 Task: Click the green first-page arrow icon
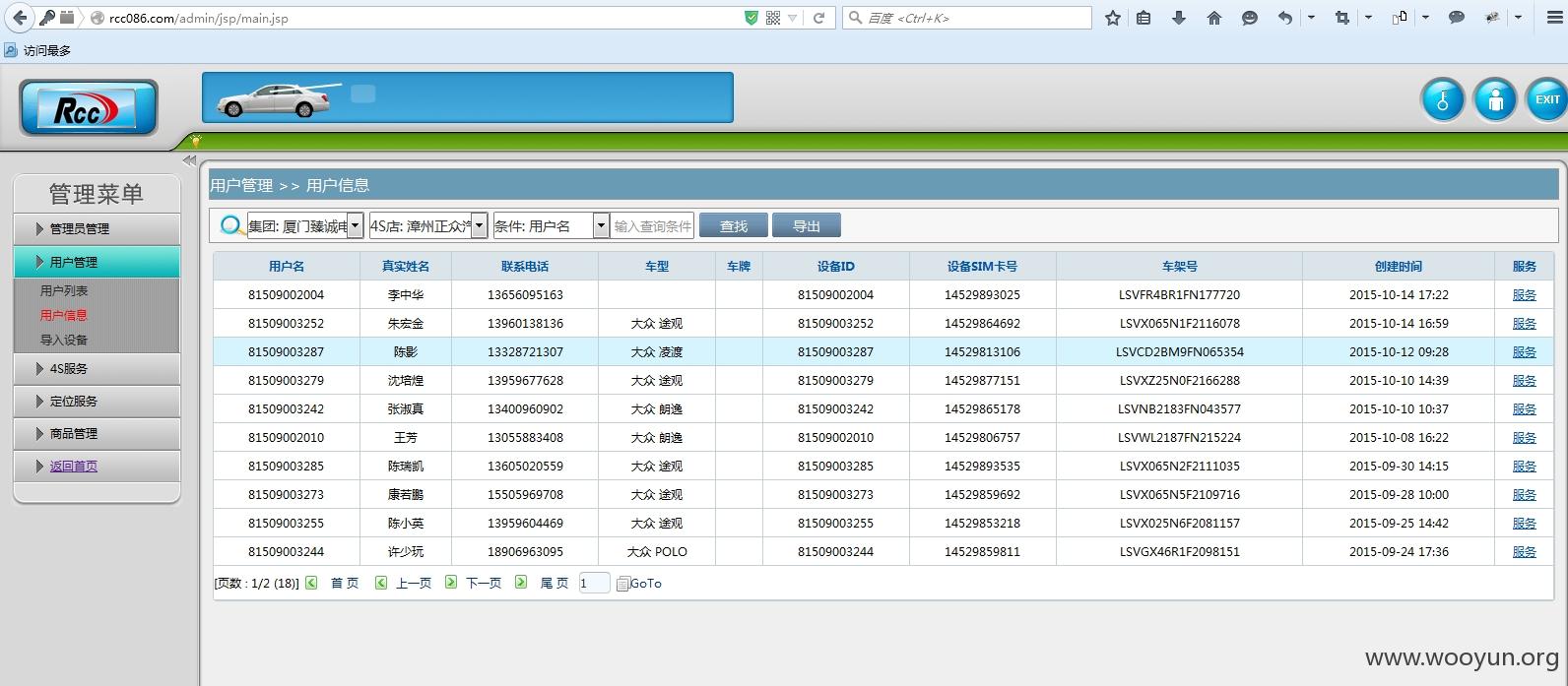click(x=311, y=583)
